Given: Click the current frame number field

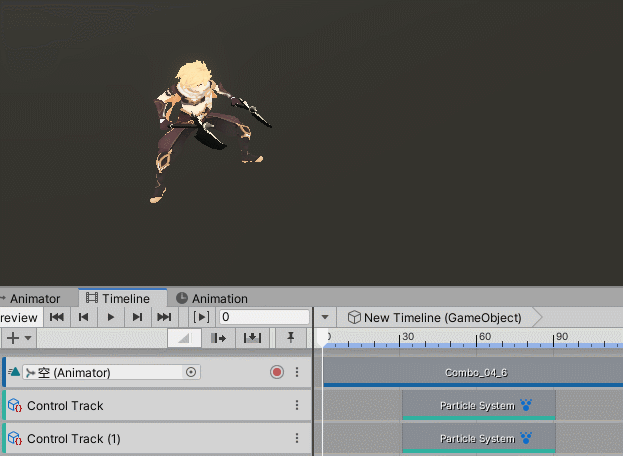Looking at the screenshot, I should pyautogui.click(x=264, y=317).
